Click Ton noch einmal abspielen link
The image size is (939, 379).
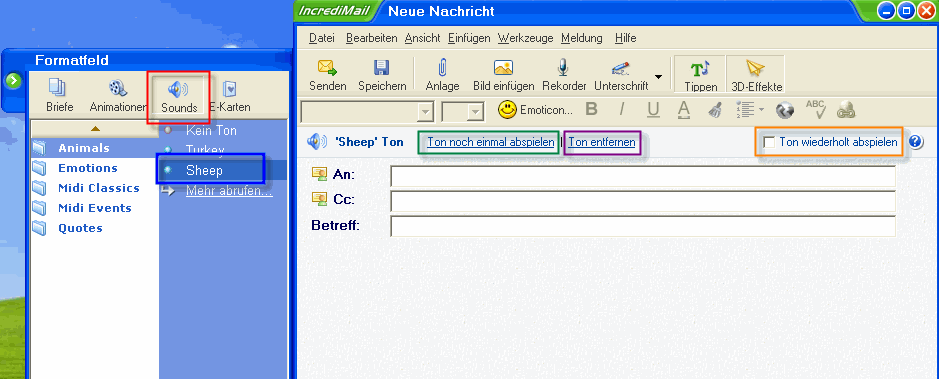pos(490,142)
